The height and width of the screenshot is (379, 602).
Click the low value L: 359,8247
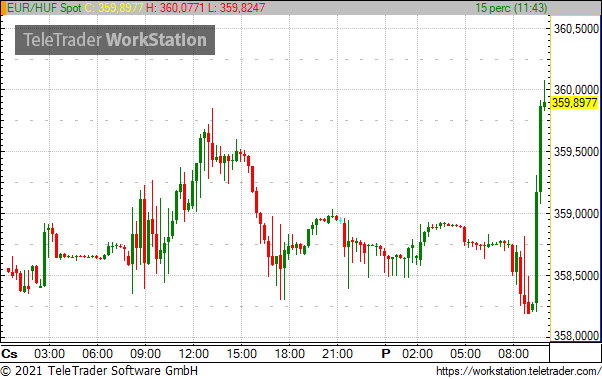click(237, 8)
